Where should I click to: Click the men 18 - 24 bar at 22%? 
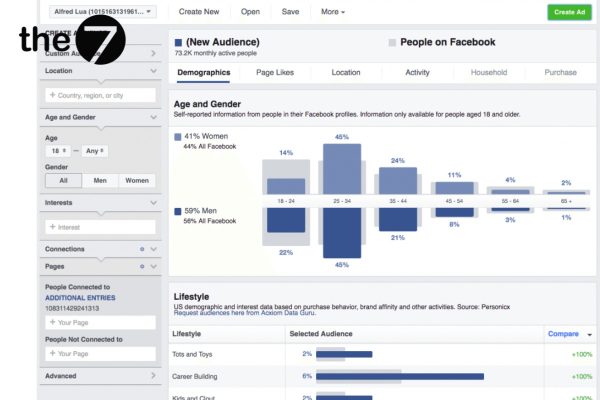[x=286, y=220]
